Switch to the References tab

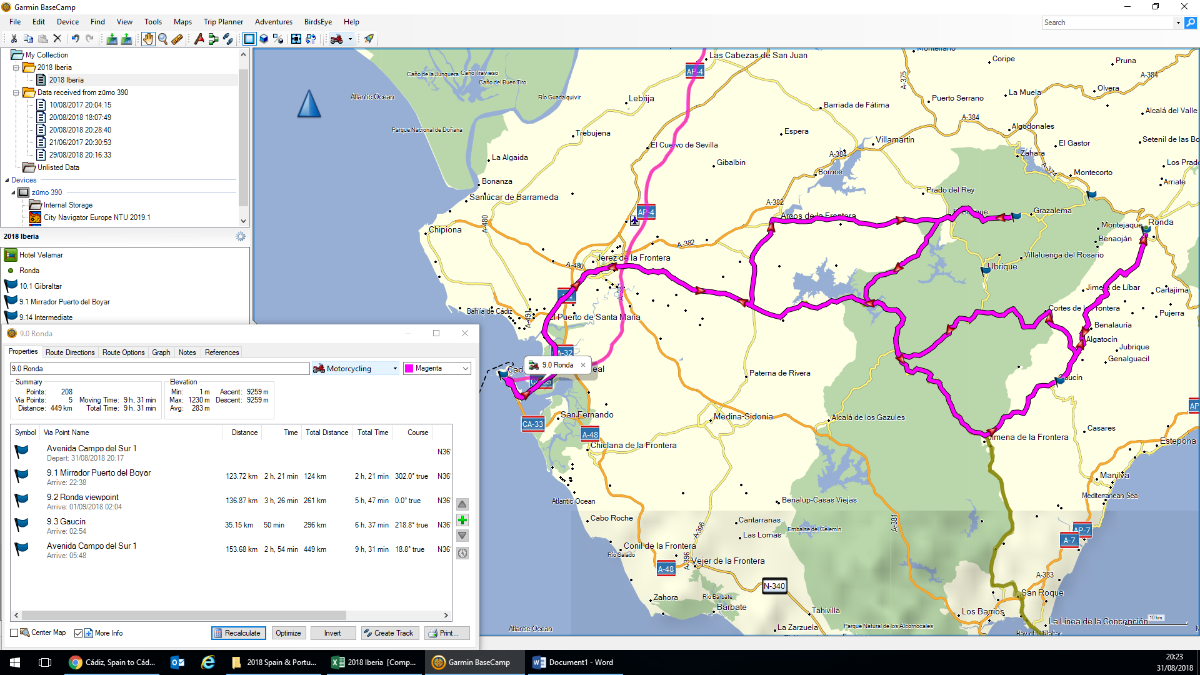click(x=222, y=352)
